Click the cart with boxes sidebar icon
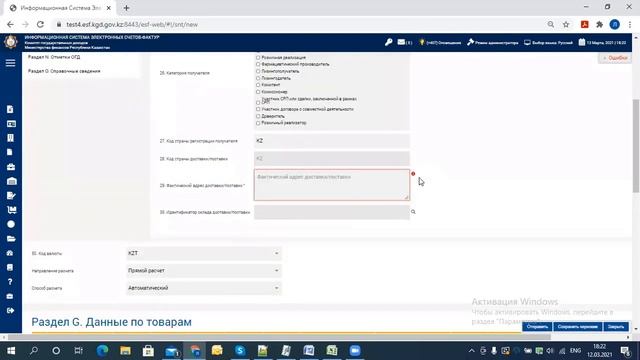This screenshot has width=640, height=360. click(11, 210)
